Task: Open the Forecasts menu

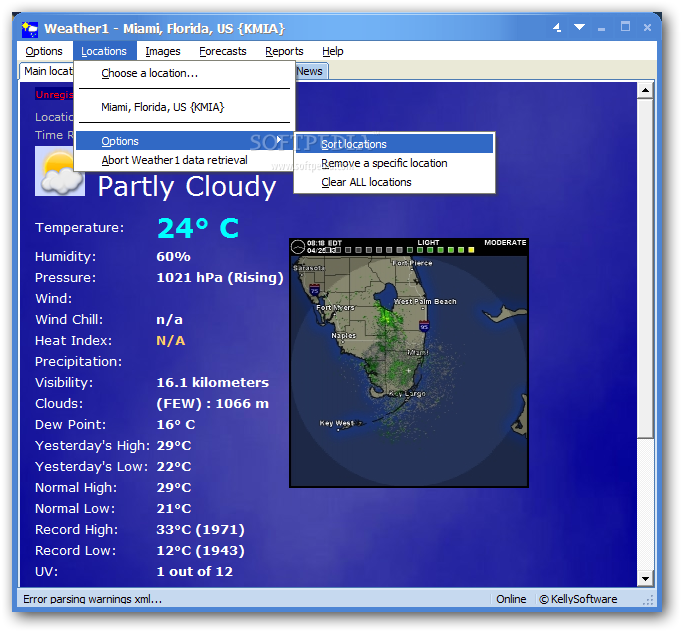Action: pos(223,51)
